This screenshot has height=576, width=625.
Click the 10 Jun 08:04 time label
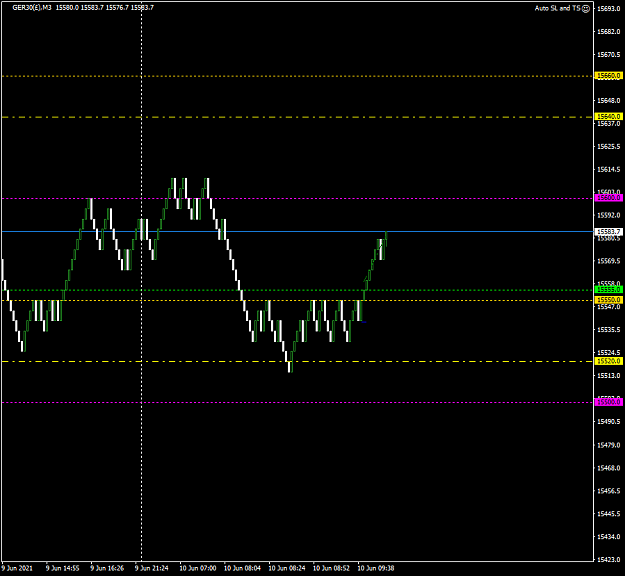(x=242, y=568)
